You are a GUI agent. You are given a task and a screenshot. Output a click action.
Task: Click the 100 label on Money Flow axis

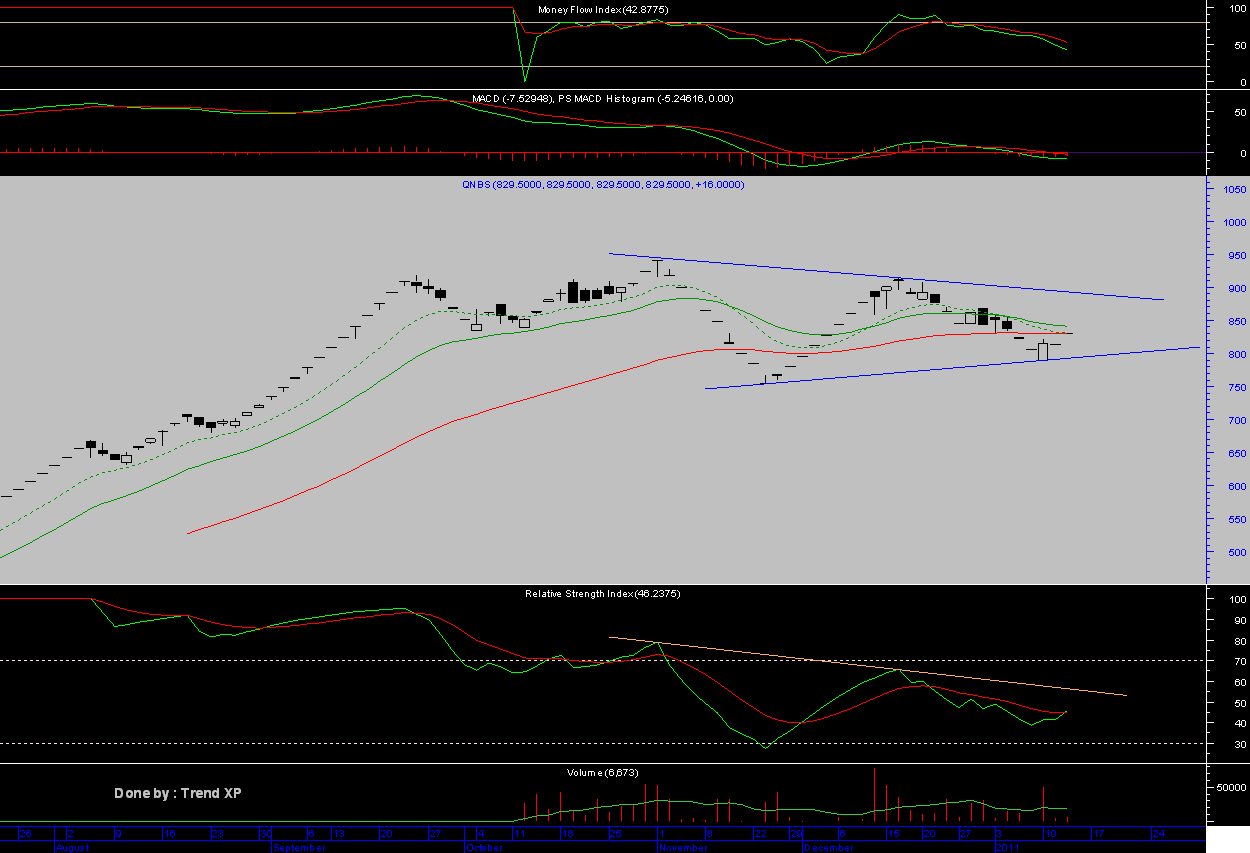click(1238, 8)
